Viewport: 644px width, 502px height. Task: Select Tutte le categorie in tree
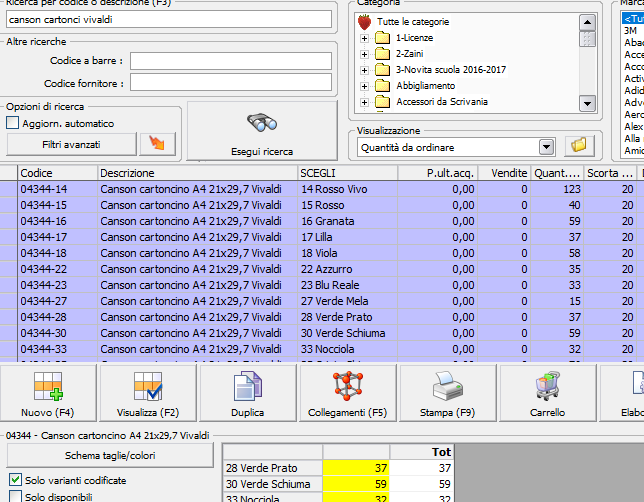coord(413,22)
